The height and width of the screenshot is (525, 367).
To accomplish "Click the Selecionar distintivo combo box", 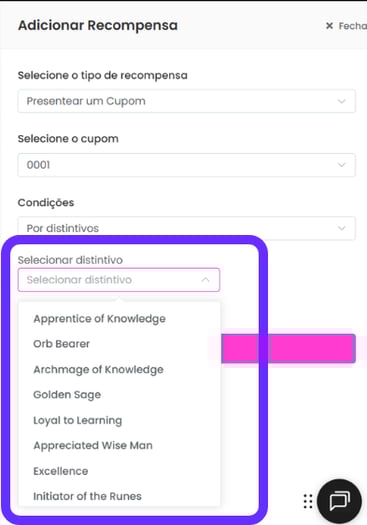I will [119, 280].
